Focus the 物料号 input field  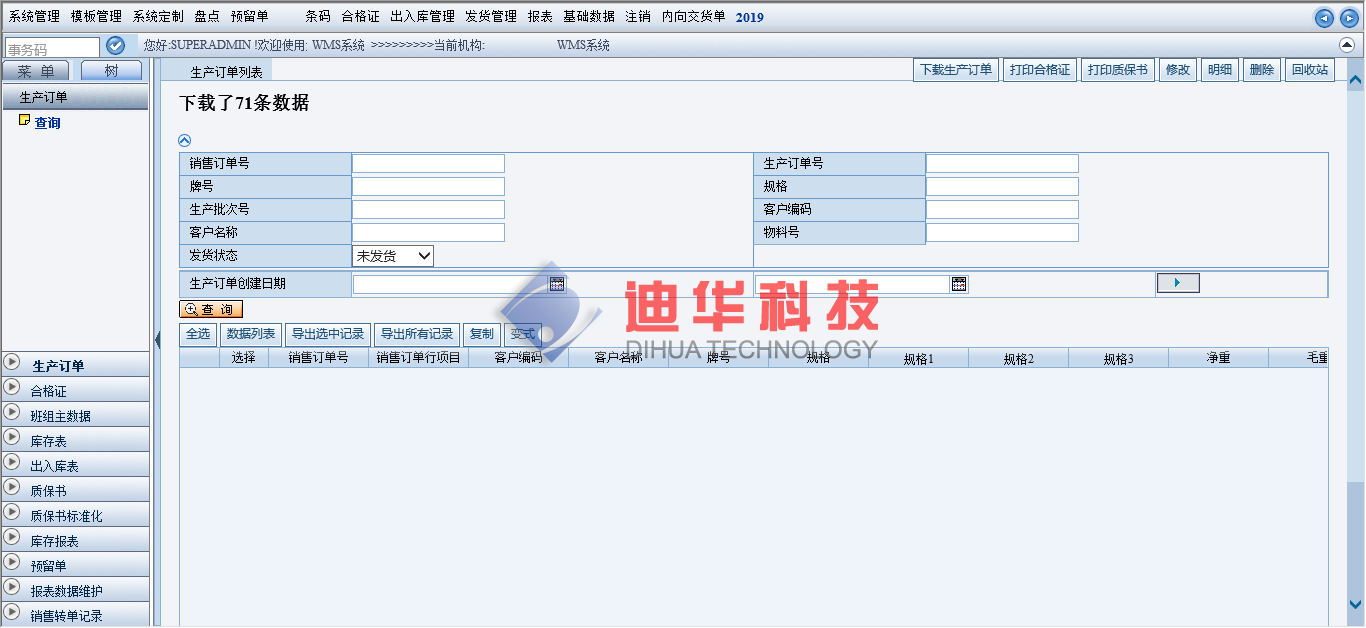click(x=1002, y=233)
